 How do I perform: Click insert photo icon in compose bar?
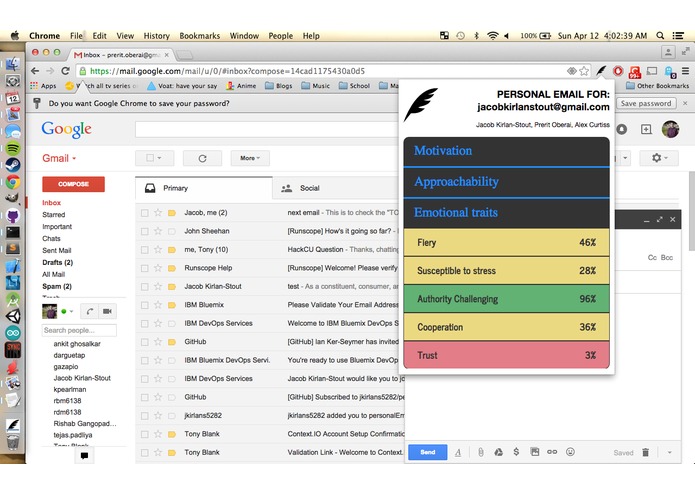click(x=535, y=452)
